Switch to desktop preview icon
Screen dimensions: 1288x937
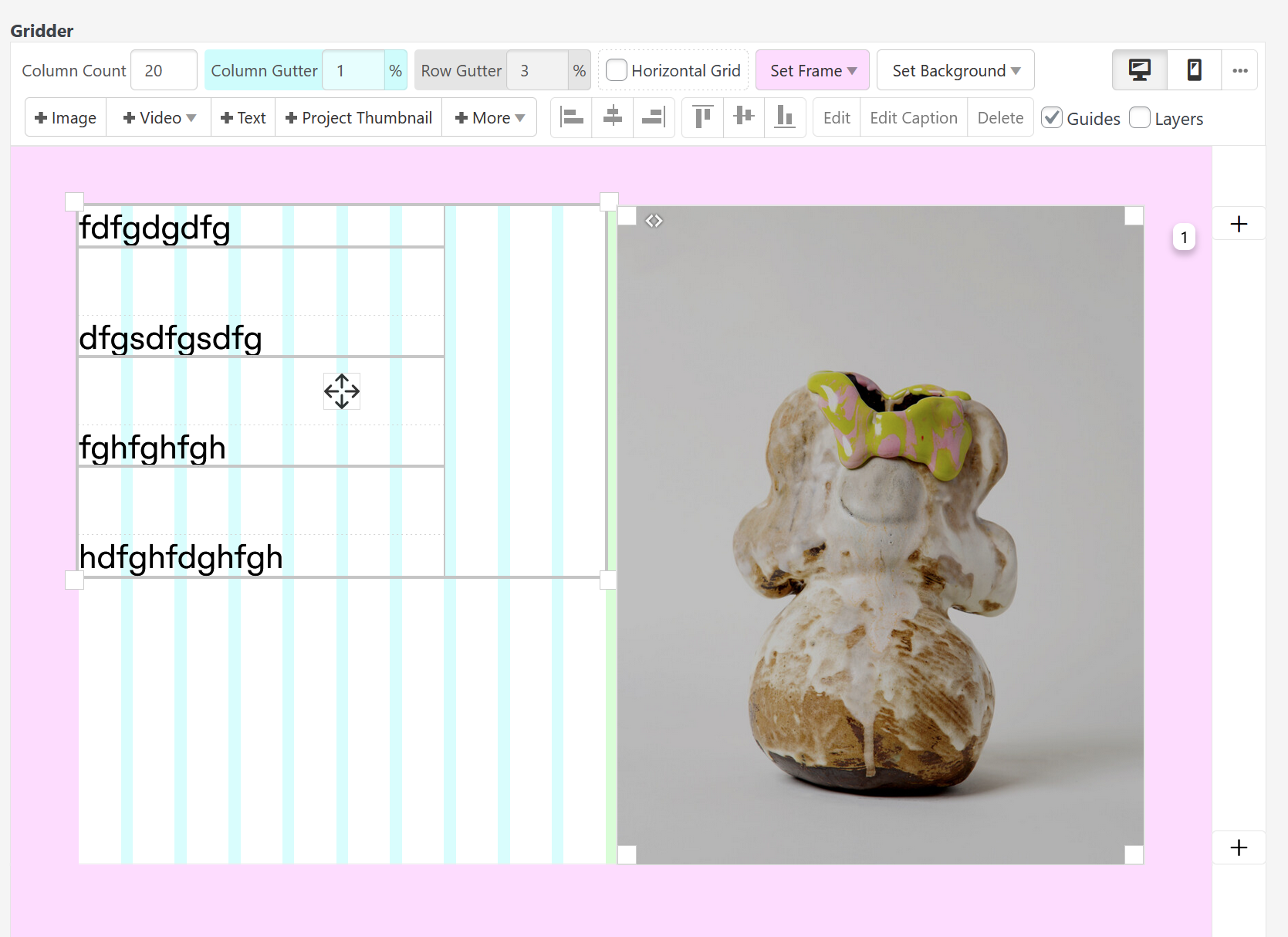[1140, 70]
